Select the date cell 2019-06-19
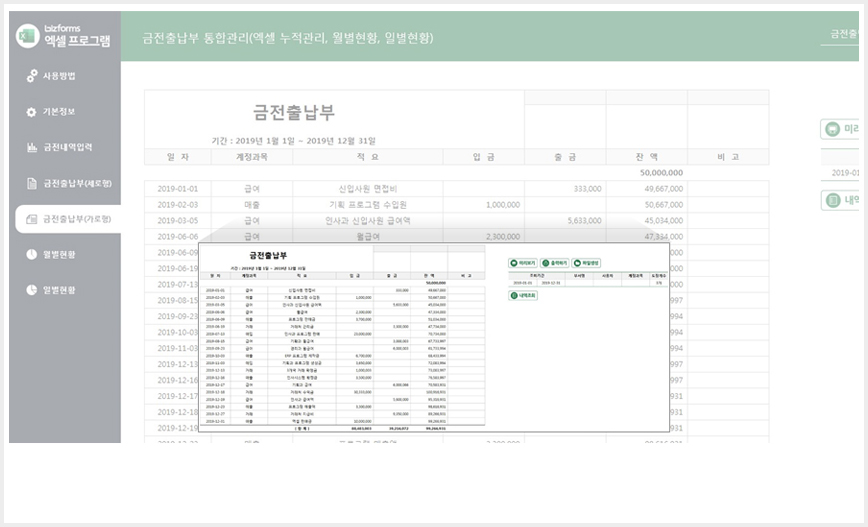868x527 pixels. pyautogui.click(x=178, y=268)
